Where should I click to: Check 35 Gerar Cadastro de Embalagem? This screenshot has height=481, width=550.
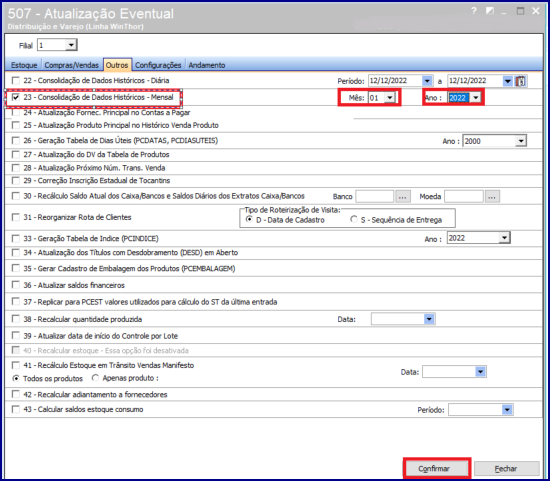click(x=15, y=268)
